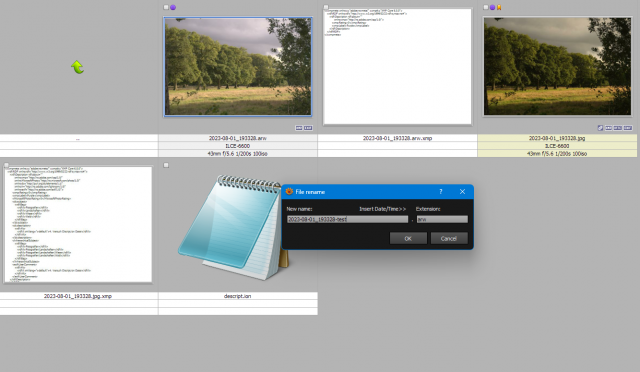640x372 pixels.
Task: Tick the checkbox on the descript.ion file
Action: (166, 165)
